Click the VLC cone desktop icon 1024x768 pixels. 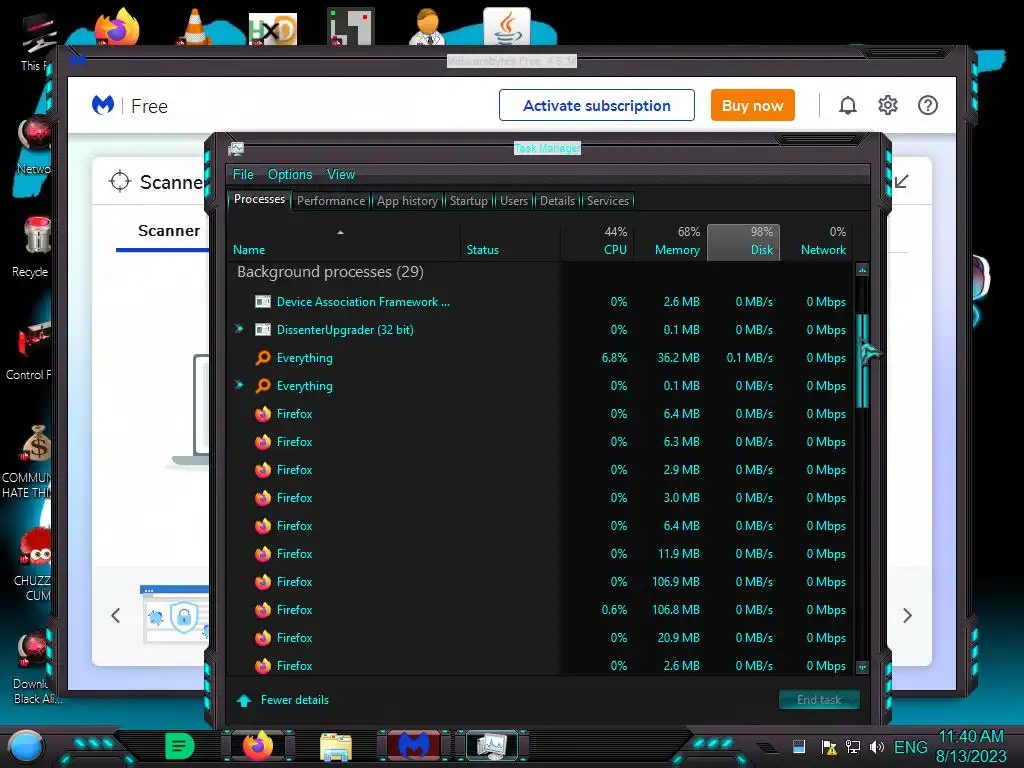point(195,27)
